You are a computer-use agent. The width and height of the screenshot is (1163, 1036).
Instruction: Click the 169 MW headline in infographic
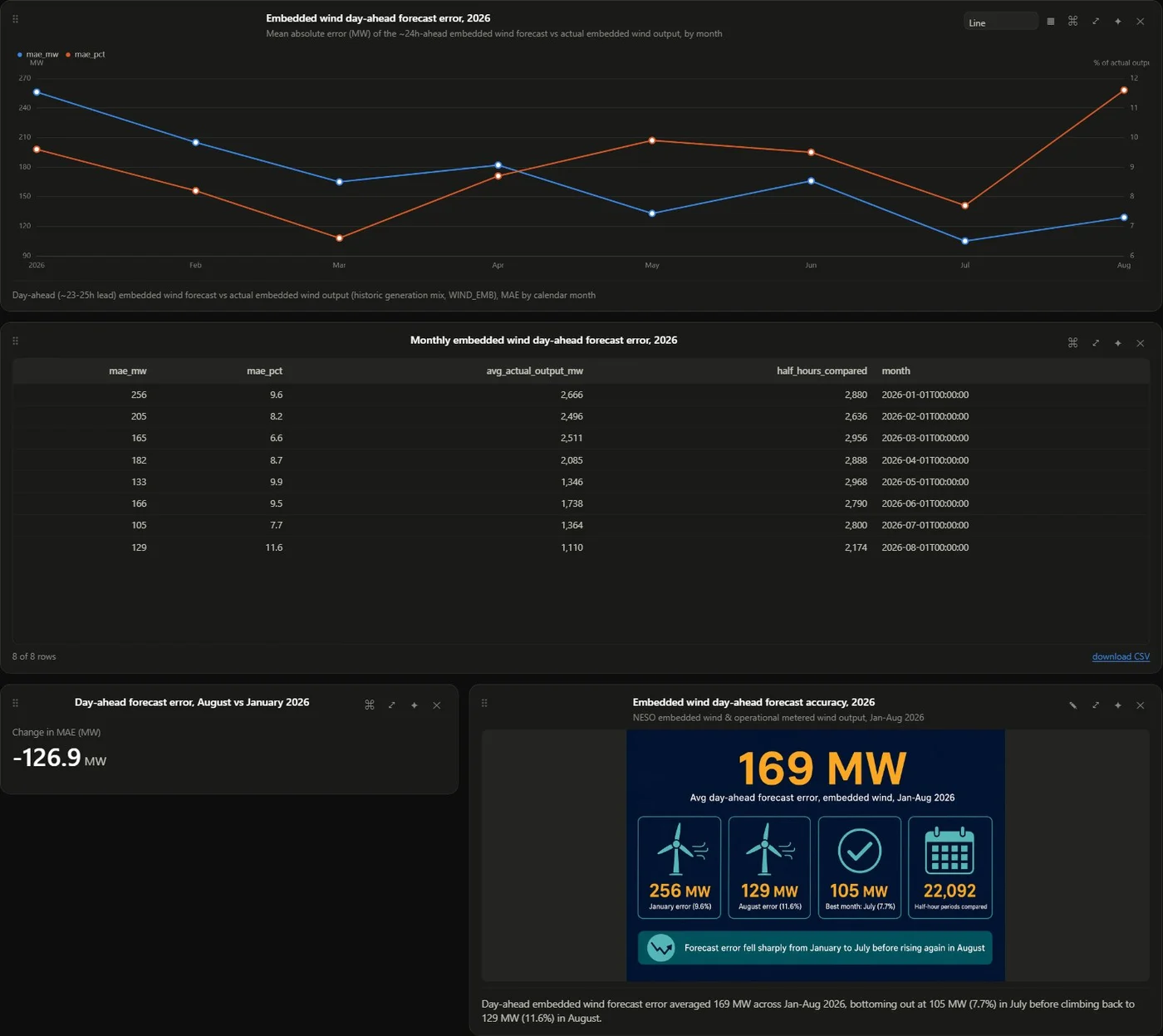pos(822,768)
